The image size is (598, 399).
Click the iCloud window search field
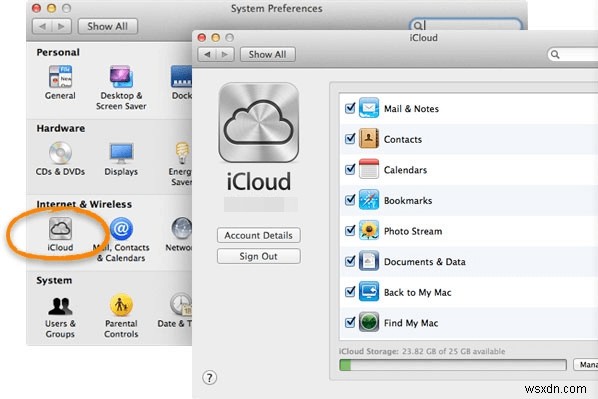point(573,55)
